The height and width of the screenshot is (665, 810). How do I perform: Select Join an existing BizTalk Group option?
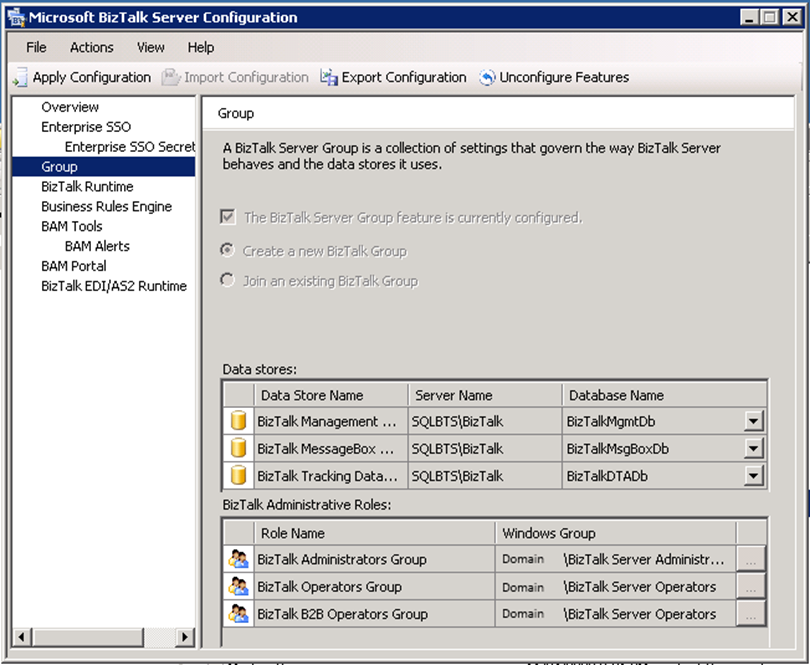227,281
